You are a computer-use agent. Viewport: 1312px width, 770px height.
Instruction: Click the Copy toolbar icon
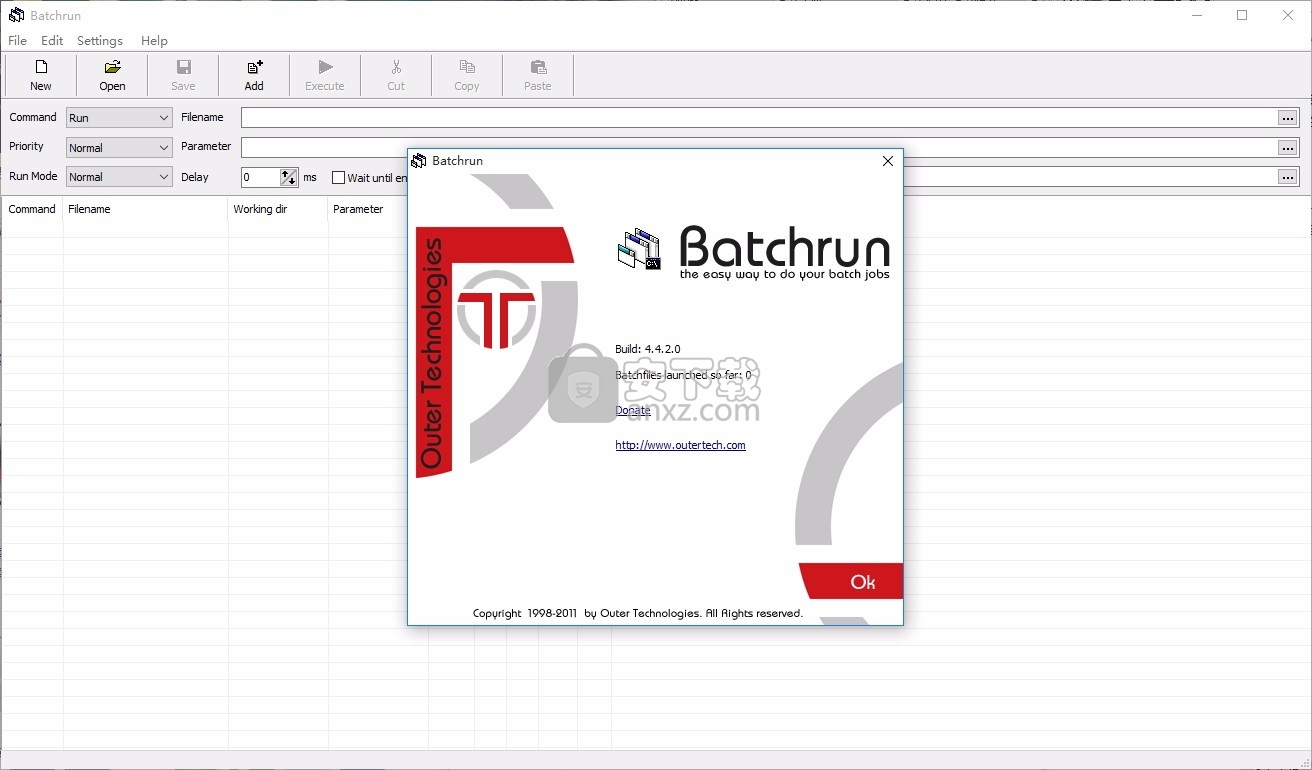467,67
